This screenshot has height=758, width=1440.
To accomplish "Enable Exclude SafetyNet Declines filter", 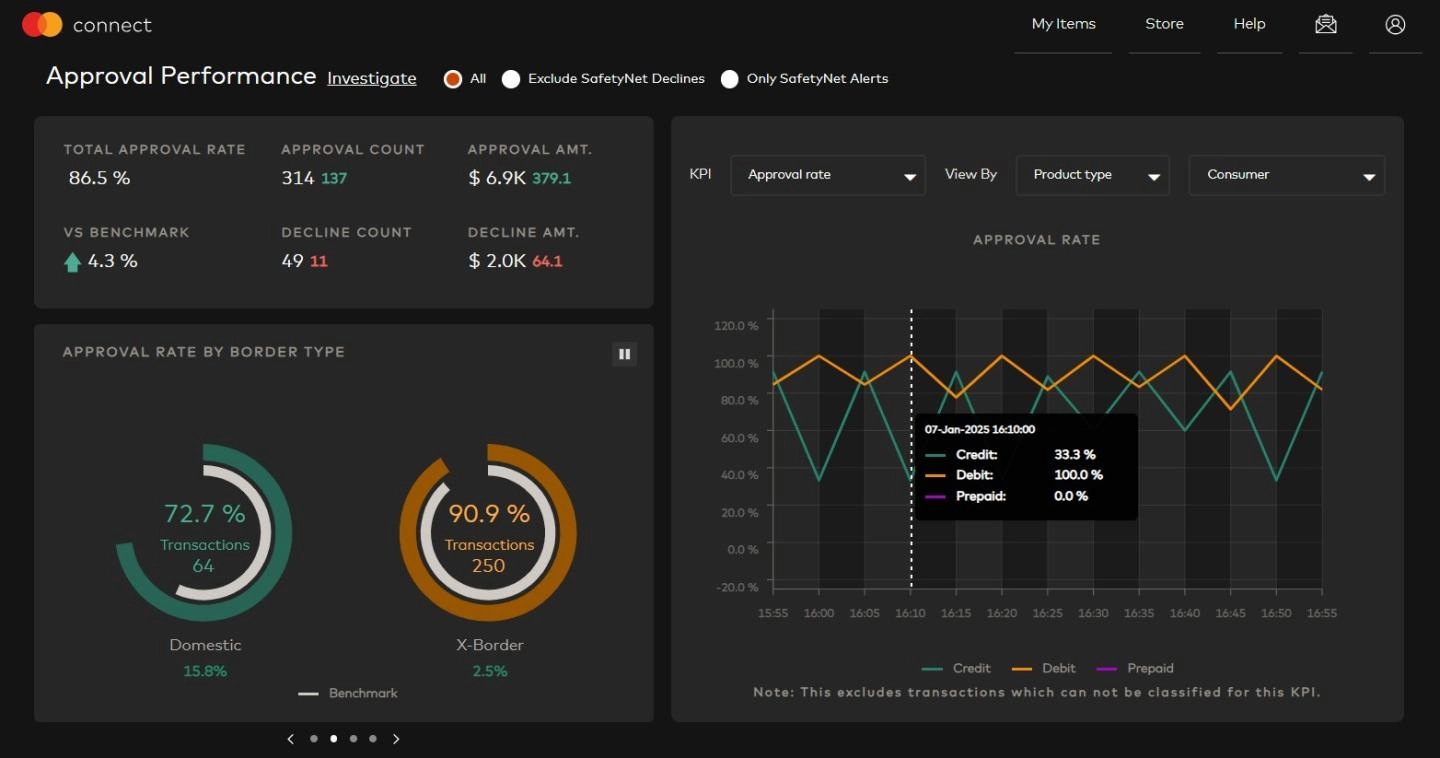I will [511, 78].
